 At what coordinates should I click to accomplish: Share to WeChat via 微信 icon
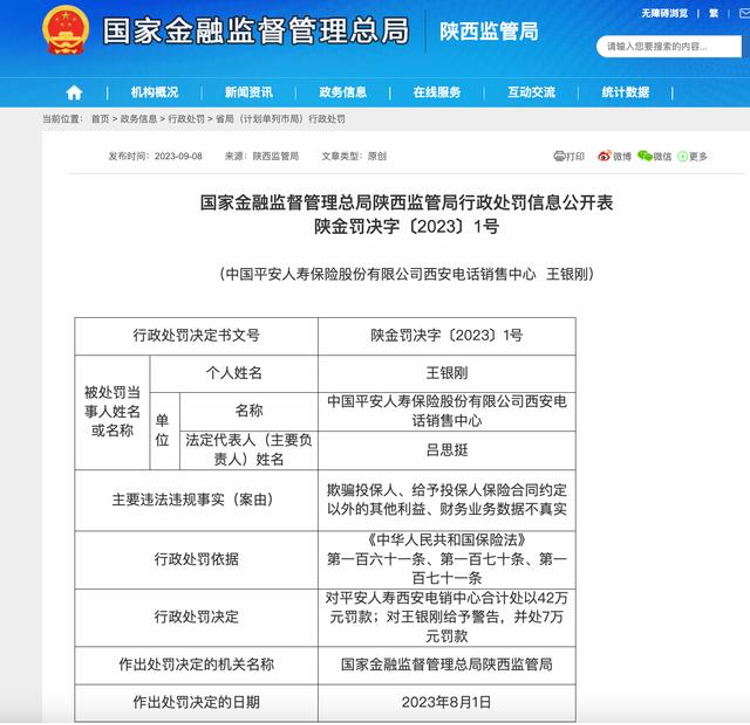pos(654,156)
